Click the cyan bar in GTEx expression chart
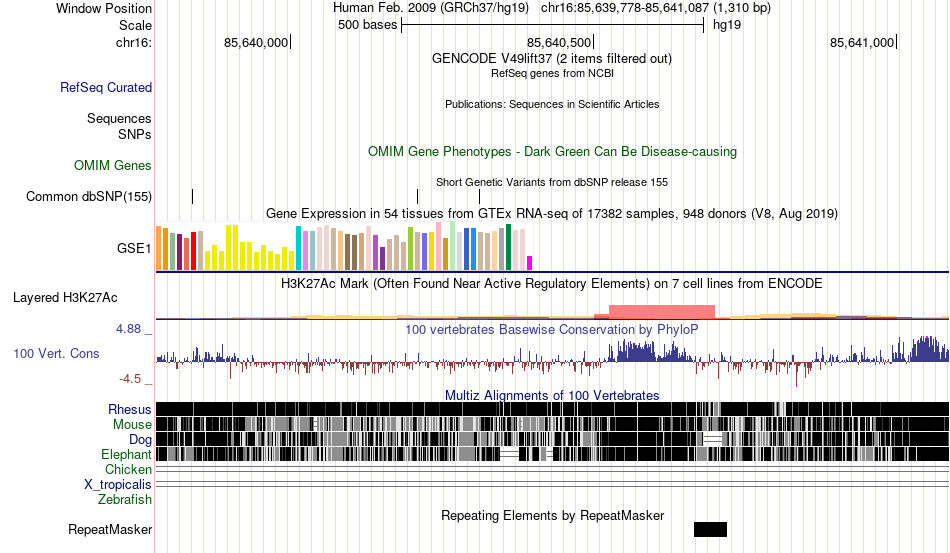The height and width of the screenshot is (553, 950). [x=298, y=248]
